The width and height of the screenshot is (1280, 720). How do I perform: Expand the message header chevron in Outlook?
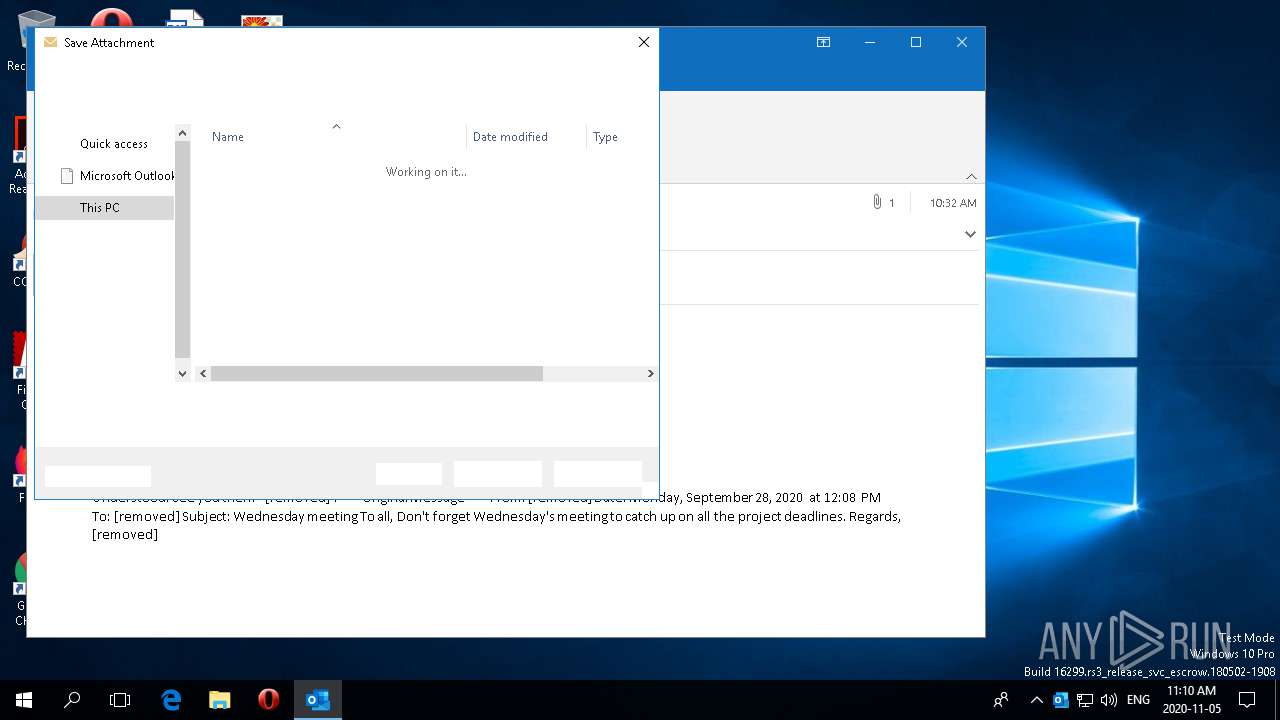tap(970, 234)
